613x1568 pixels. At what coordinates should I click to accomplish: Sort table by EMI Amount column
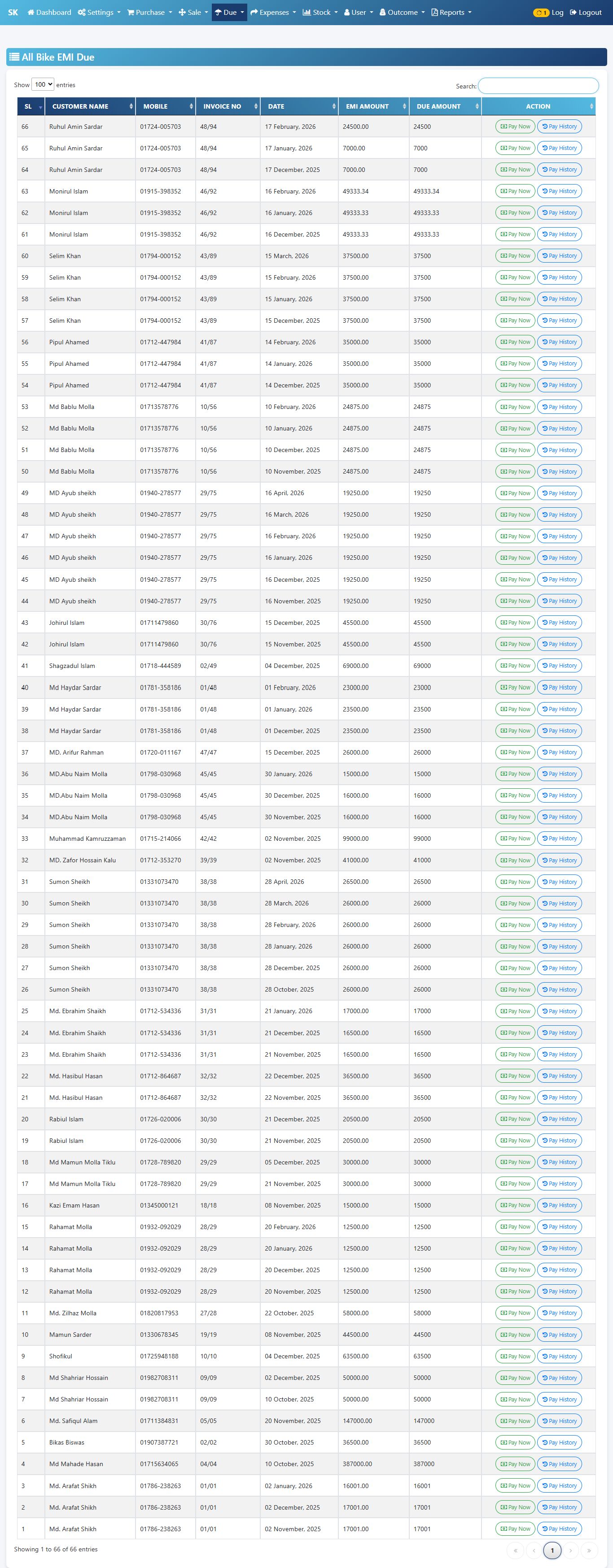tap(374, 106)
